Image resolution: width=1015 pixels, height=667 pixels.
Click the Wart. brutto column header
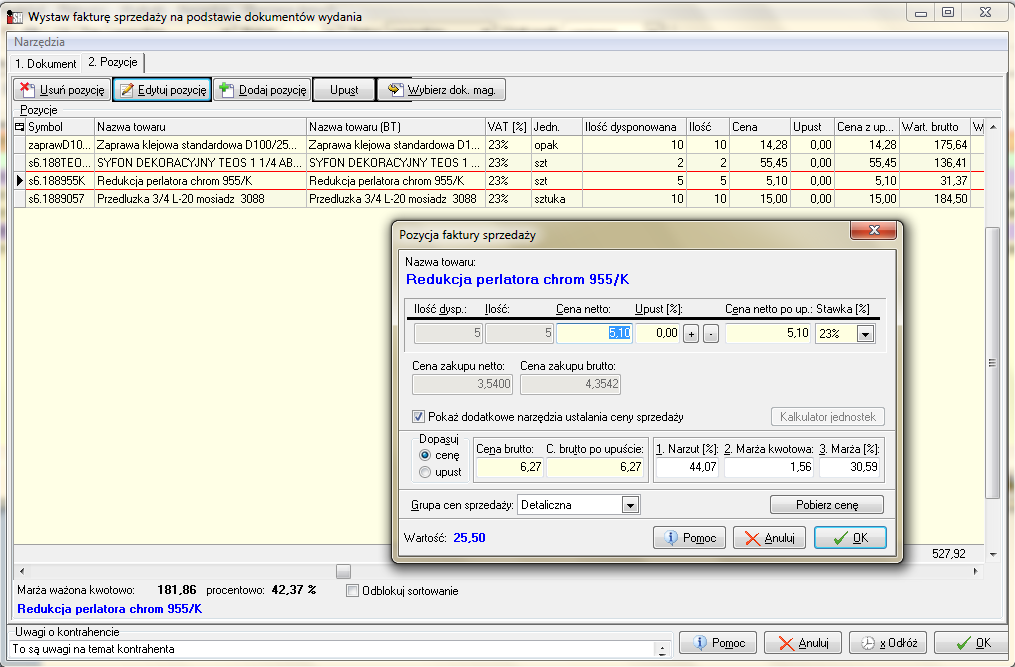[x=935, y=127]
